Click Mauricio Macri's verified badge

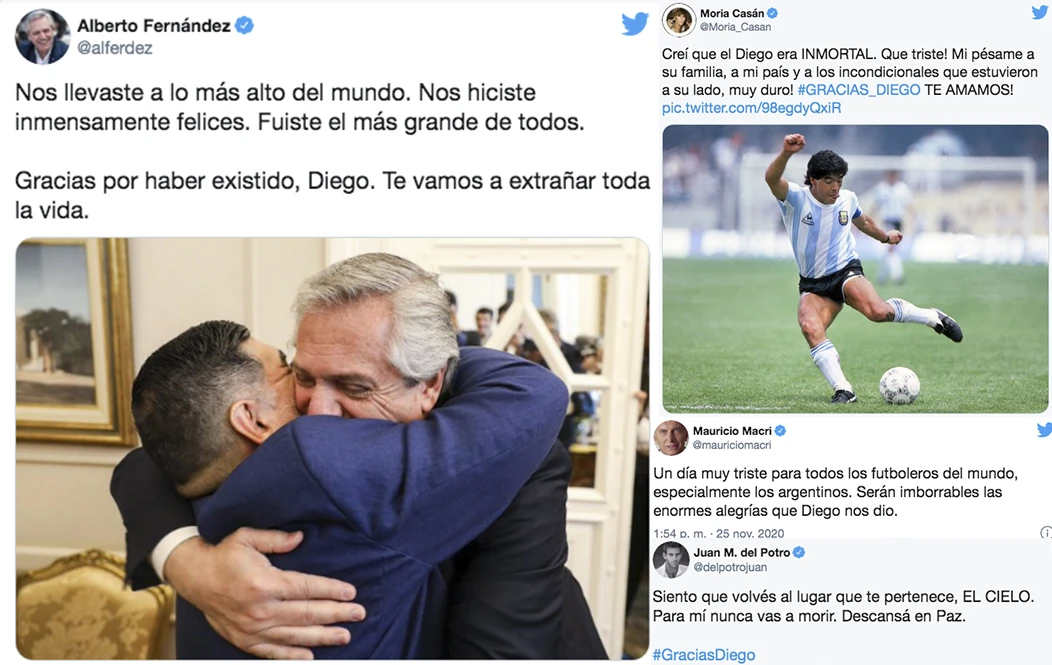(x=780, y=431)
